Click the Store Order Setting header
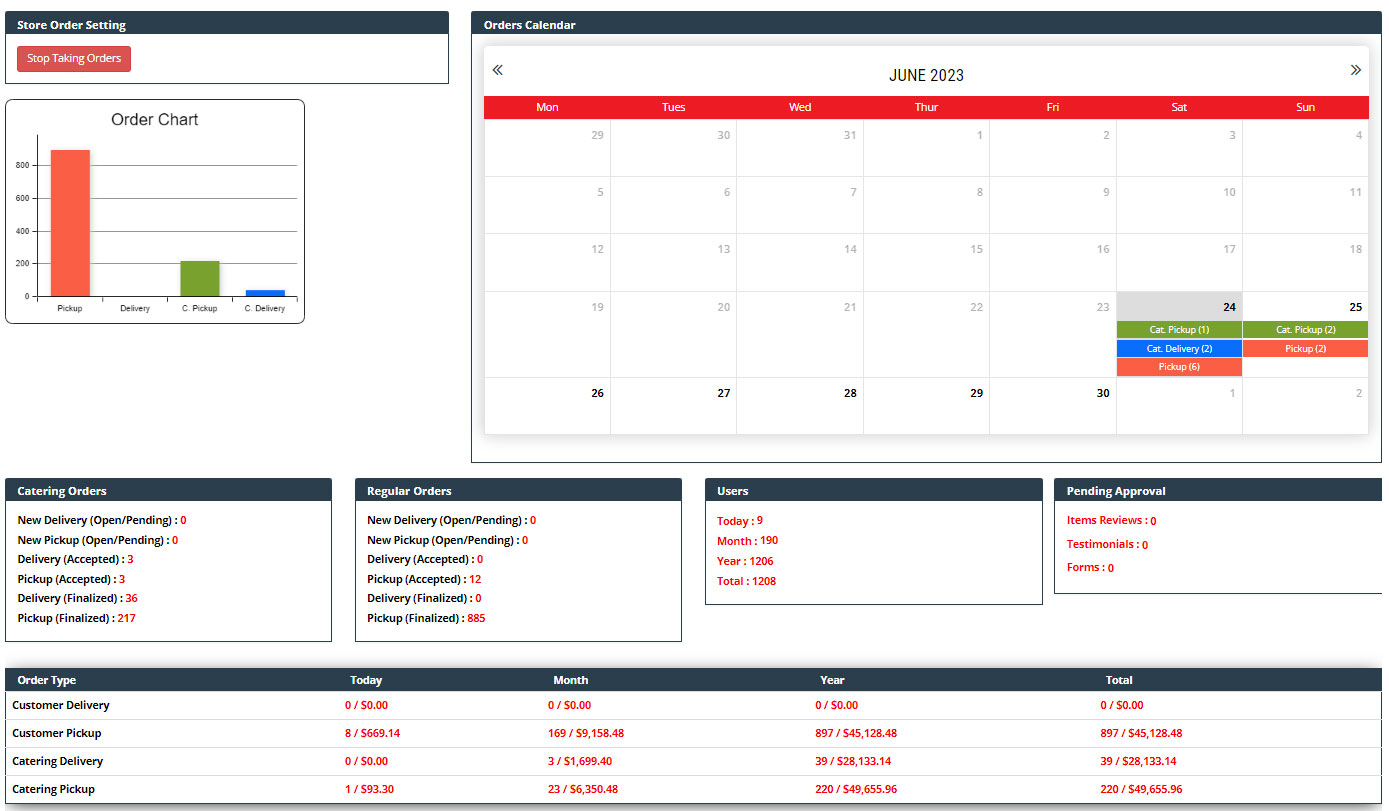This screenshot has width=1389, height=811. tap(227, 25)
